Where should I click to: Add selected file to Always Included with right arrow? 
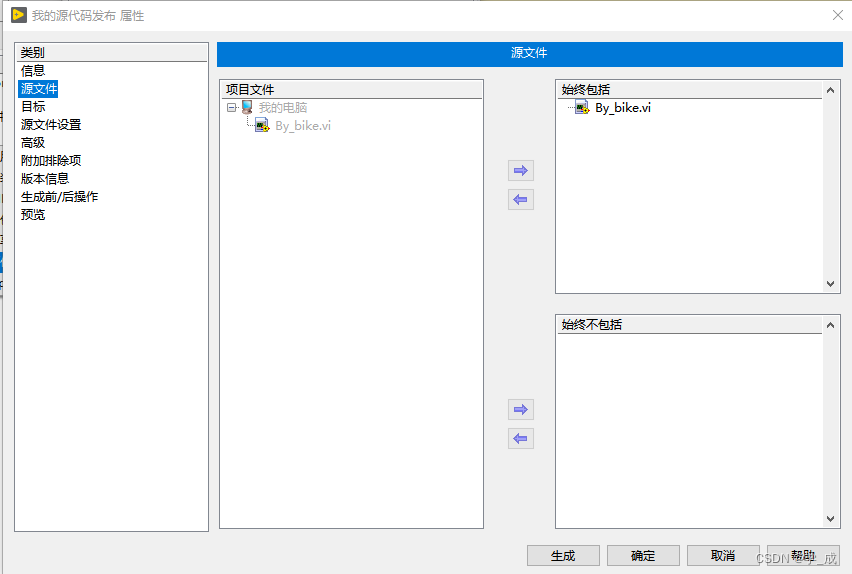tap(521, 171)
